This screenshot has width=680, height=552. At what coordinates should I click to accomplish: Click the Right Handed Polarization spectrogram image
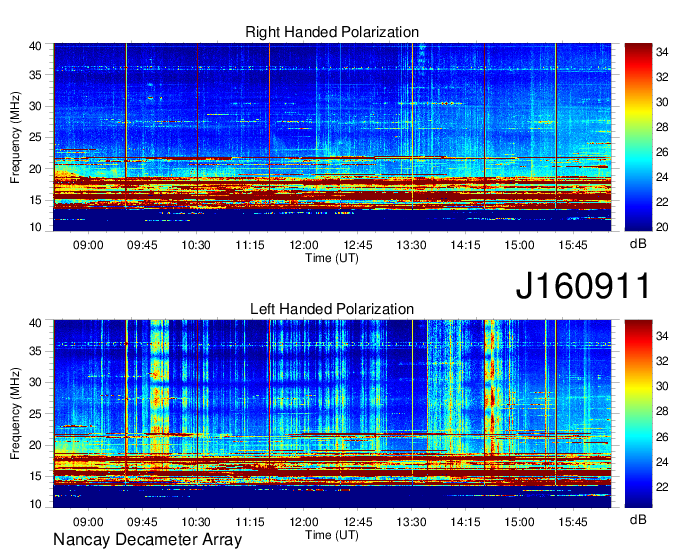pos(332,137)
